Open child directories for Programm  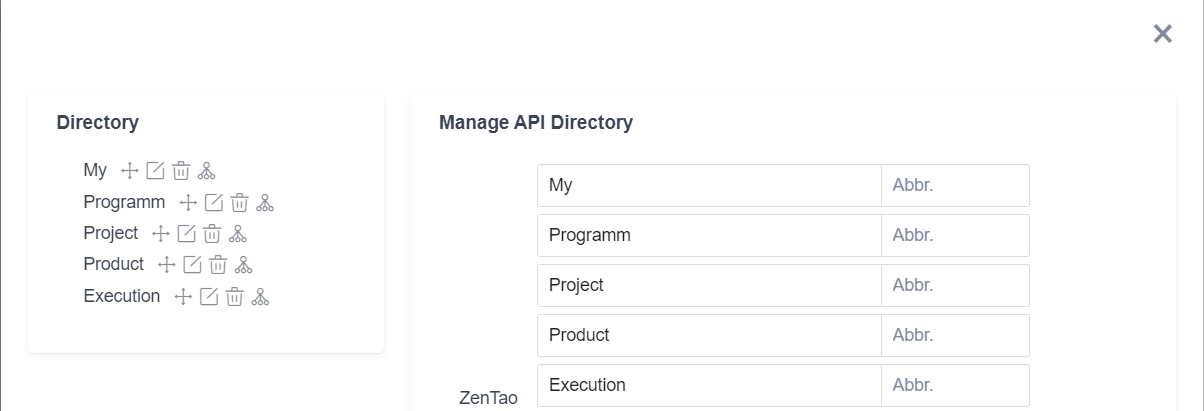[x=264, y=203]
